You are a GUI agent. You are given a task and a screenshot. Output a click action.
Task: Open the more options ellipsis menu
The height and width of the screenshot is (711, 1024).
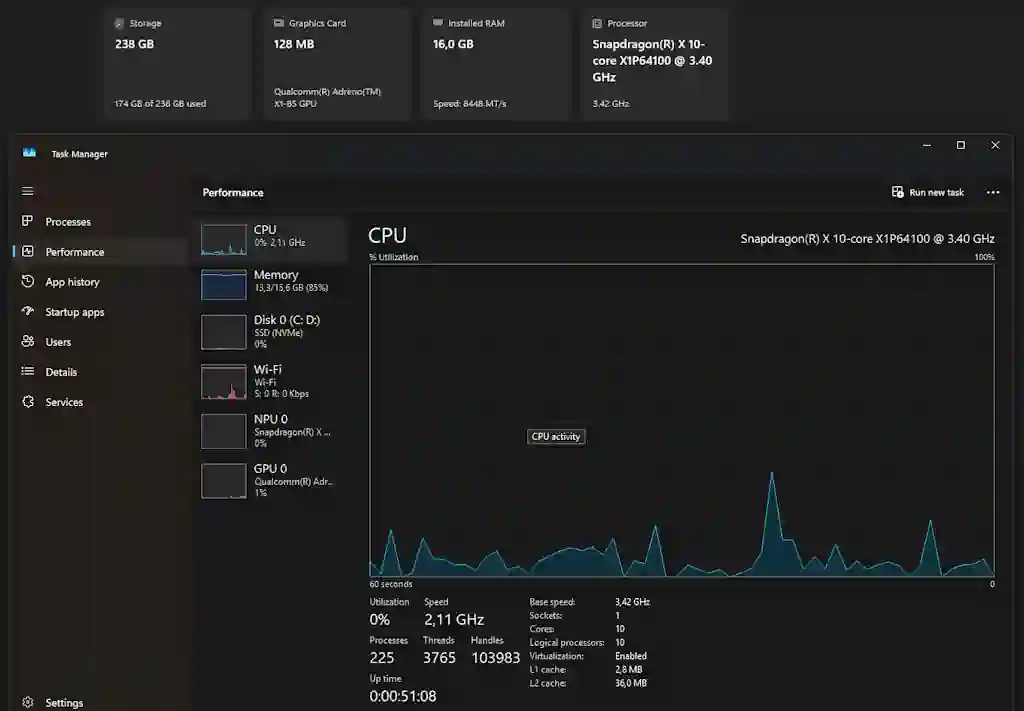[994, 192]
